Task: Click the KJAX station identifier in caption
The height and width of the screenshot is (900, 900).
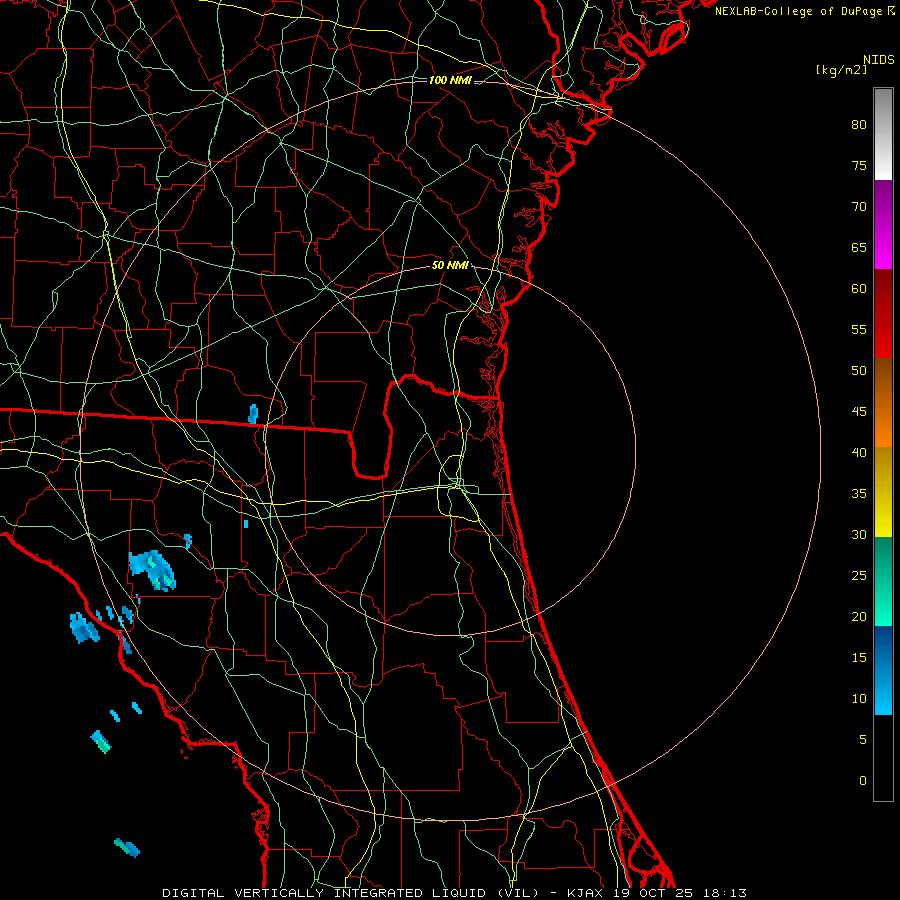Action: (x=585, y=893)
